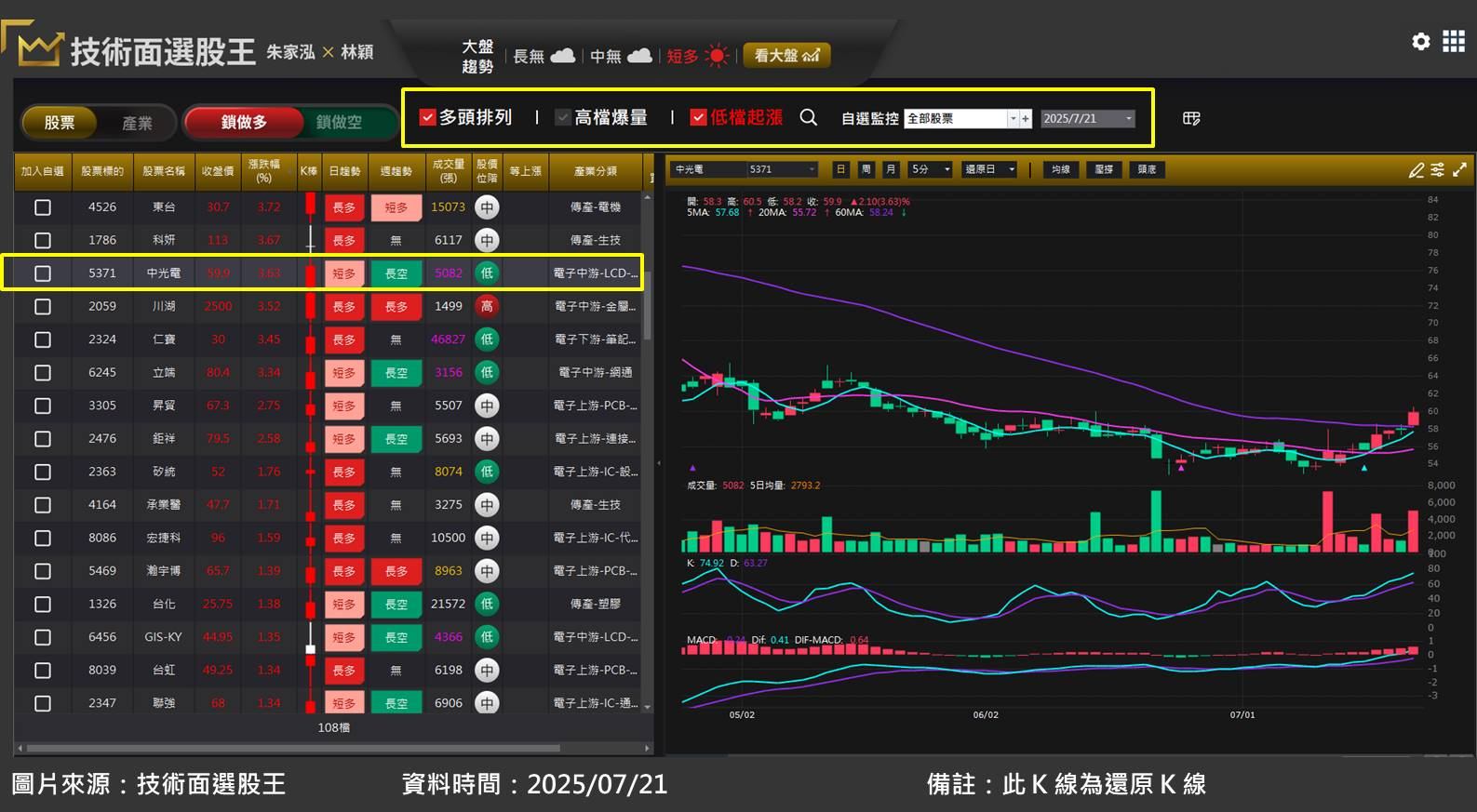Viewport: 1477px width, 812px height.
Task: Collapse panel using the splitter arrow
Action: (x=659, y=462)
